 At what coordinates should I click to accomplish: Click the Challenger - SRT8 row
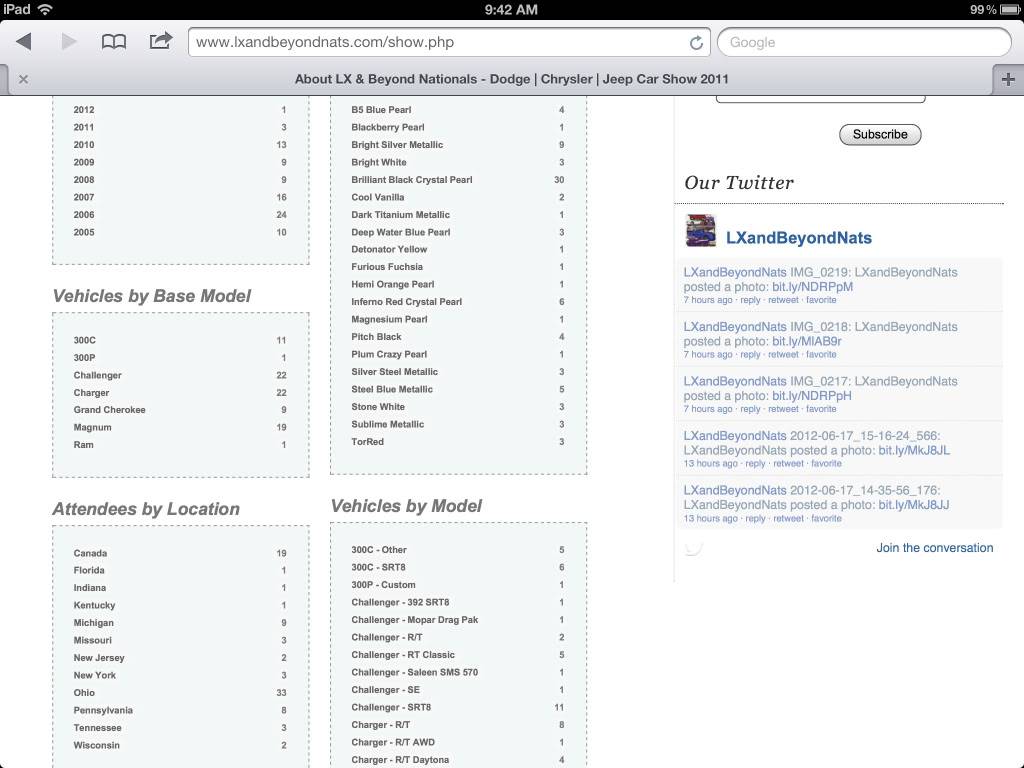[x=458, y=707]
